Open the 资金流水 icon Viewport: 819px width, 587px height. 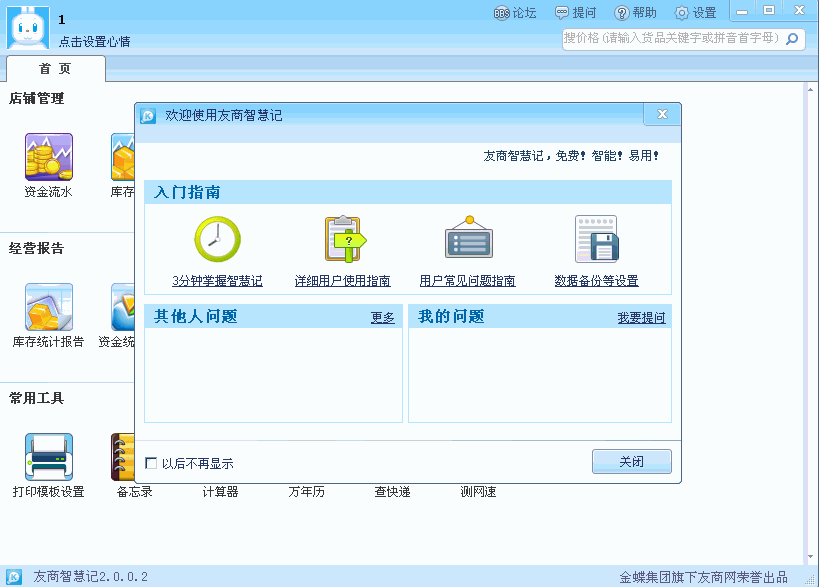(x=49, y=157)
